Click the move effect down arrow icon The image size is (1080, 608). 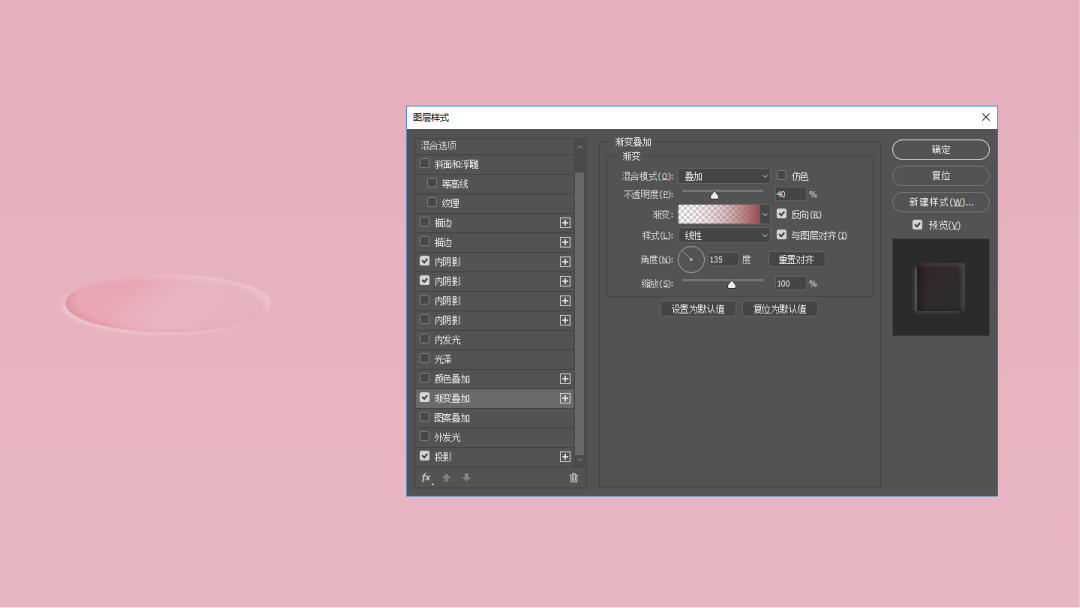tap(466, 478)
